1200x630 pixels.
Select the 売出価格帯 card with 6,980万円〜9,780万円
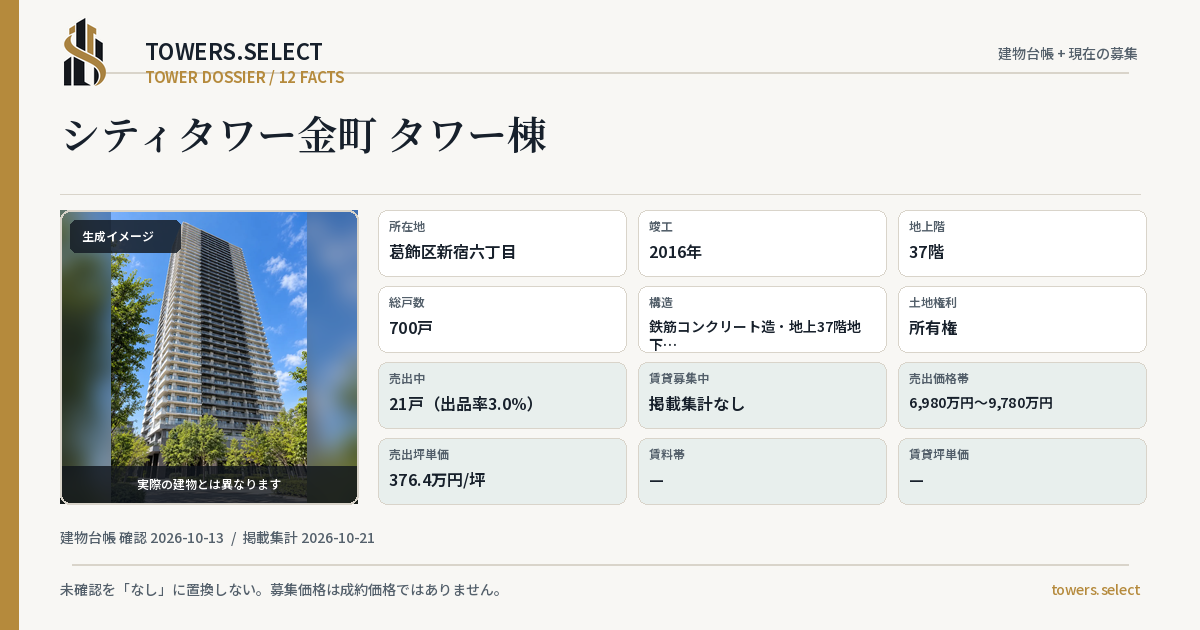click(1022, 395)
